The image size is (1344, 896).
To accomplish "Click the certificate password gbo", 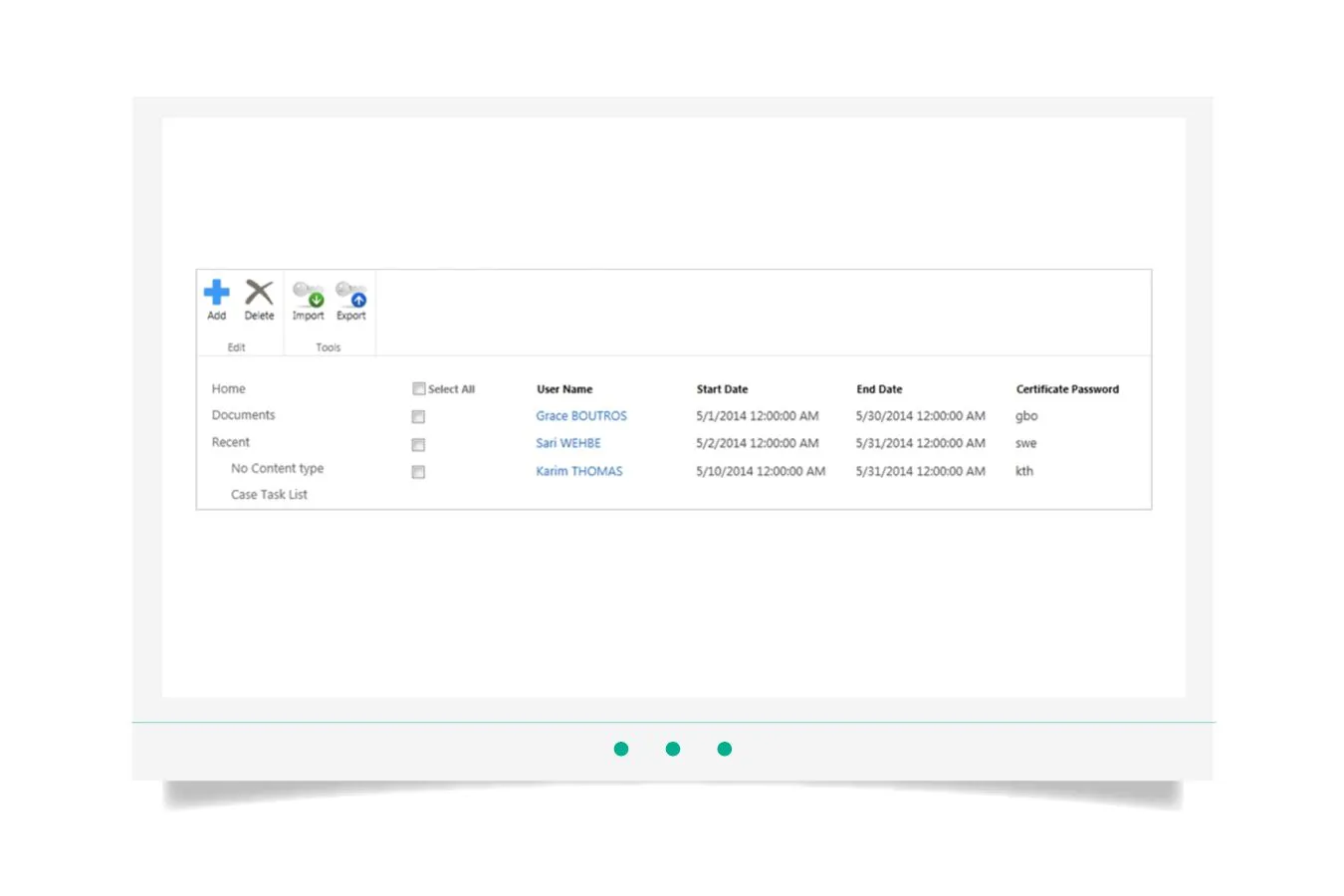I will tap(1026, 416).
